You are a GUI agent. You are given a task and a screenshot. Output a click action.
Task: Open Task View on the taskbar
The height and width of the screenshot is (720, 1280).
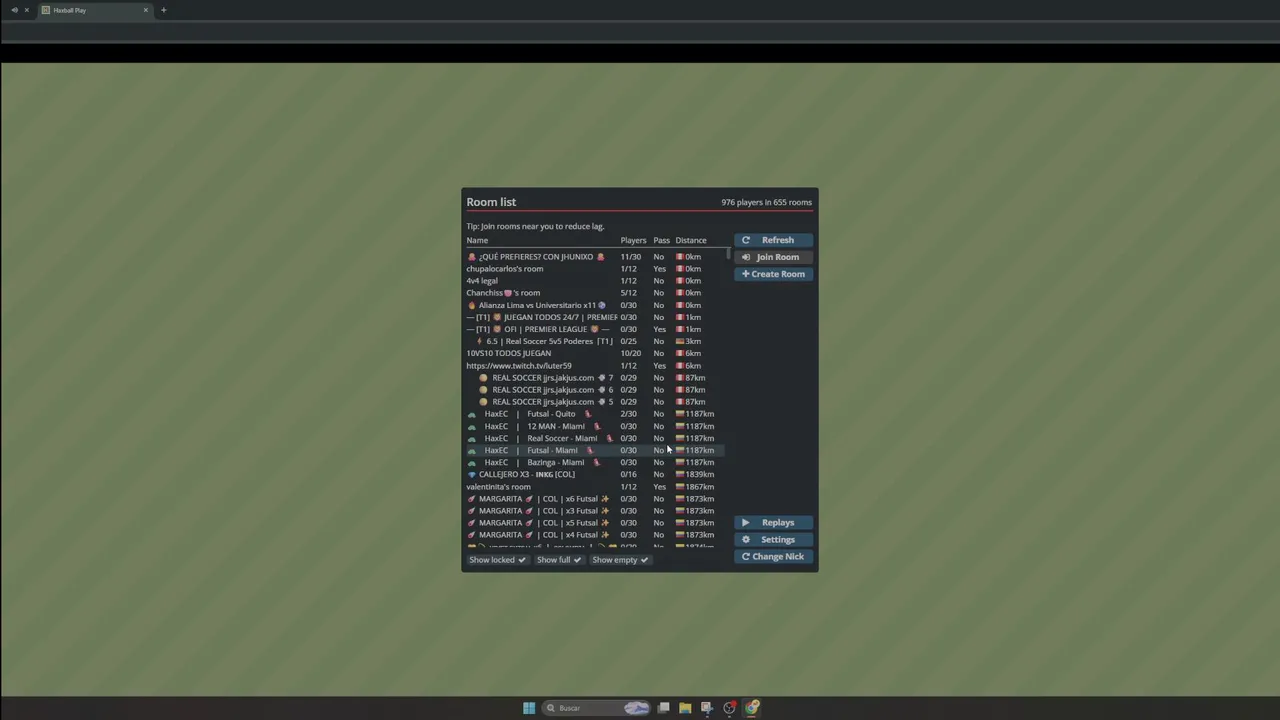pyautogui.click(x=663, y=708)
